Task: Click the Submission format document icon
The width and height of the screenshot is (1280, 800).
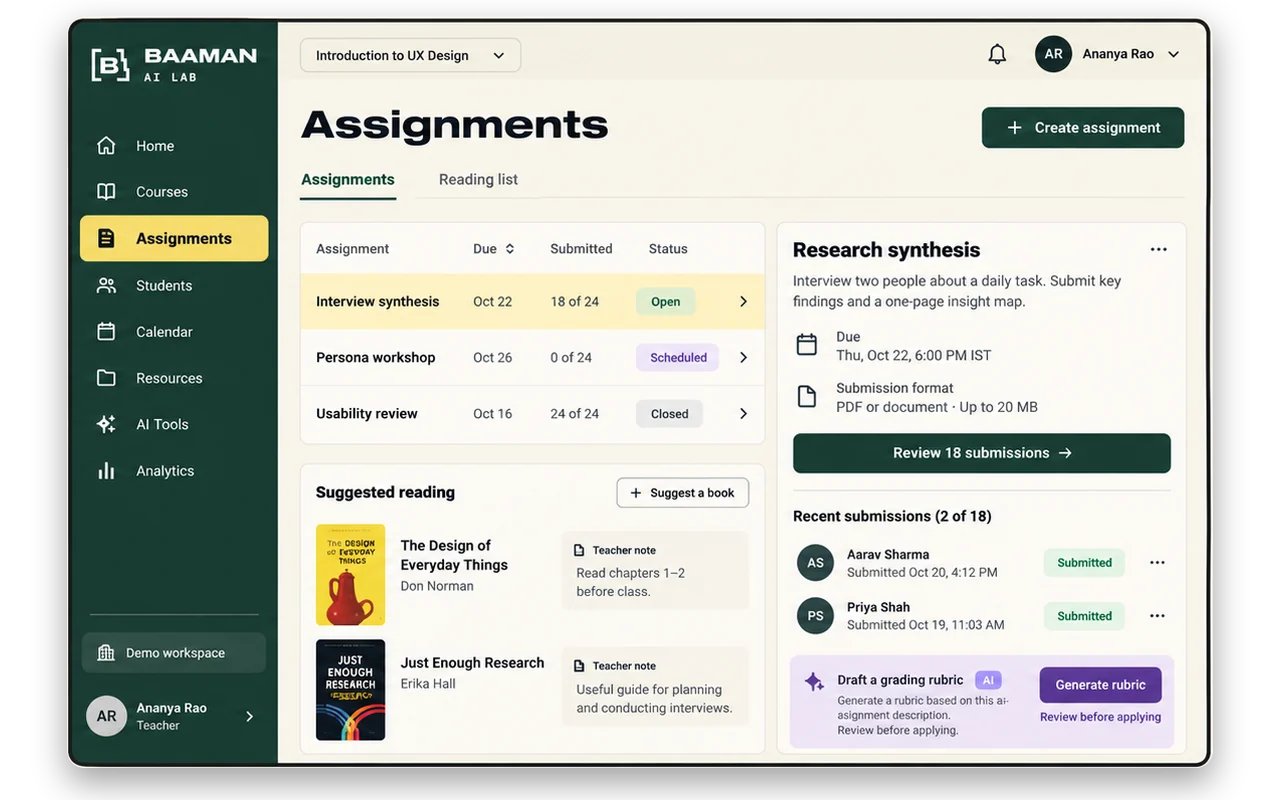Action: pos(807,397)
